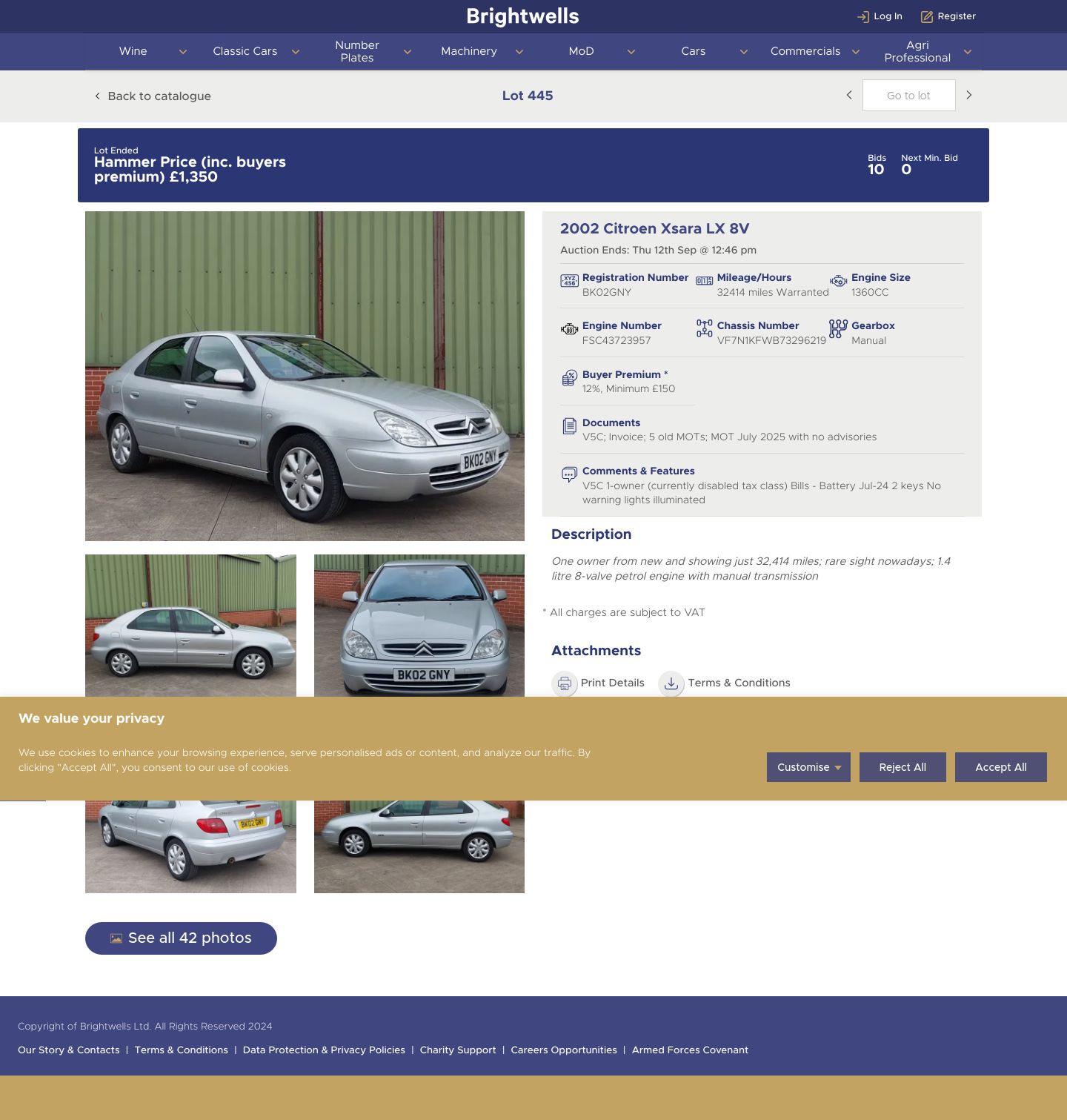Open the Cars menu item
Viewport: 1067px width, 1120px height.
coord(694,51)
